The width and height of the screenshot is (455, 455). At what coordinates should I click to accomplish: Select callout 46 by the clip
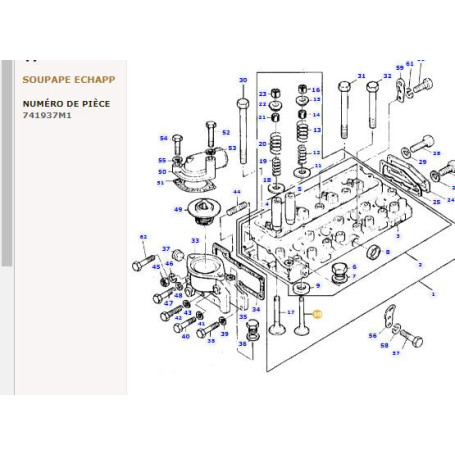pos(169,263)
